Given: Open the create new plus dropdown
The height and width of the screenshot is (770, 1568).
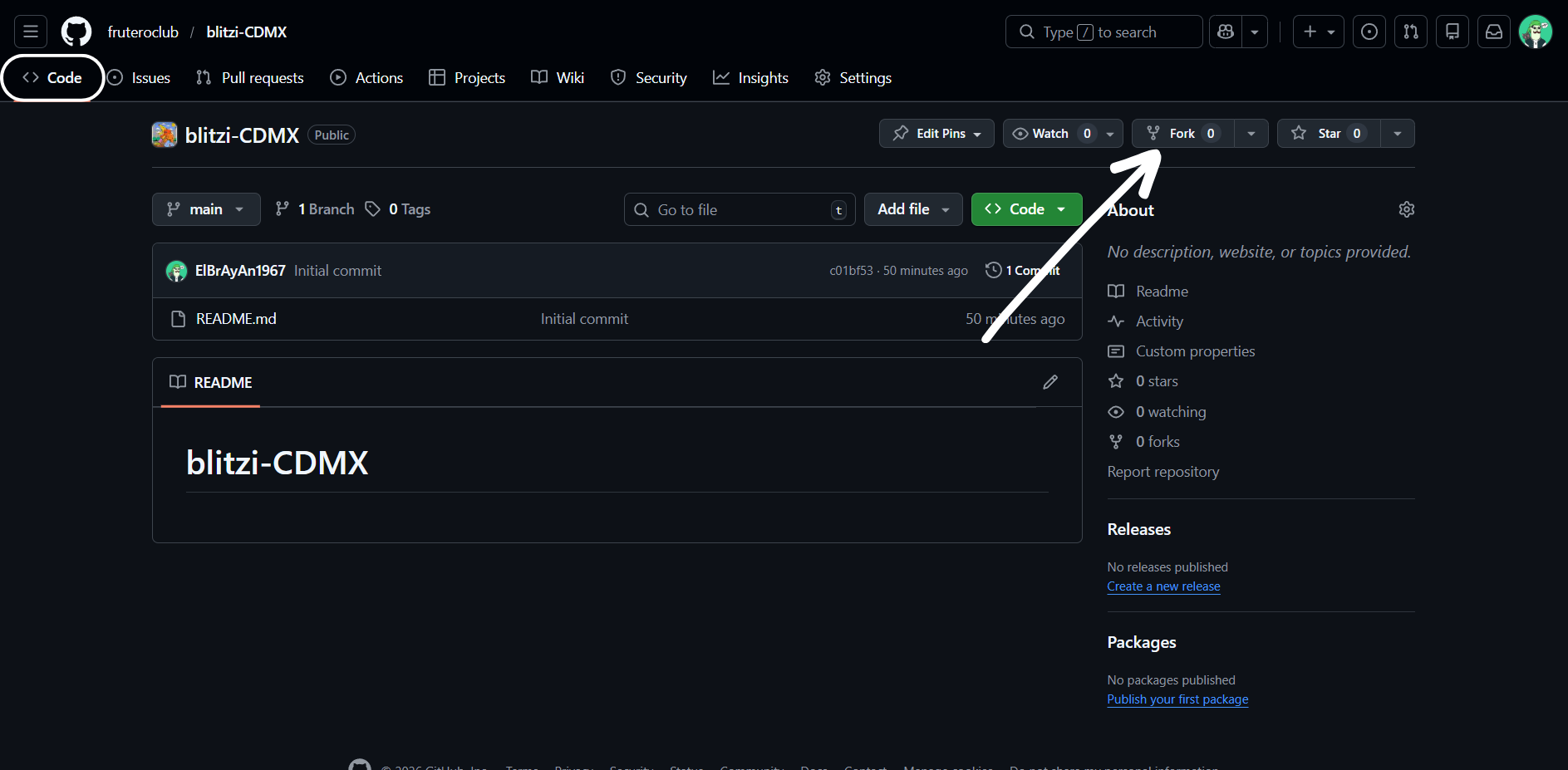Looking at the screenshot, I should (x=1319, y=32).
